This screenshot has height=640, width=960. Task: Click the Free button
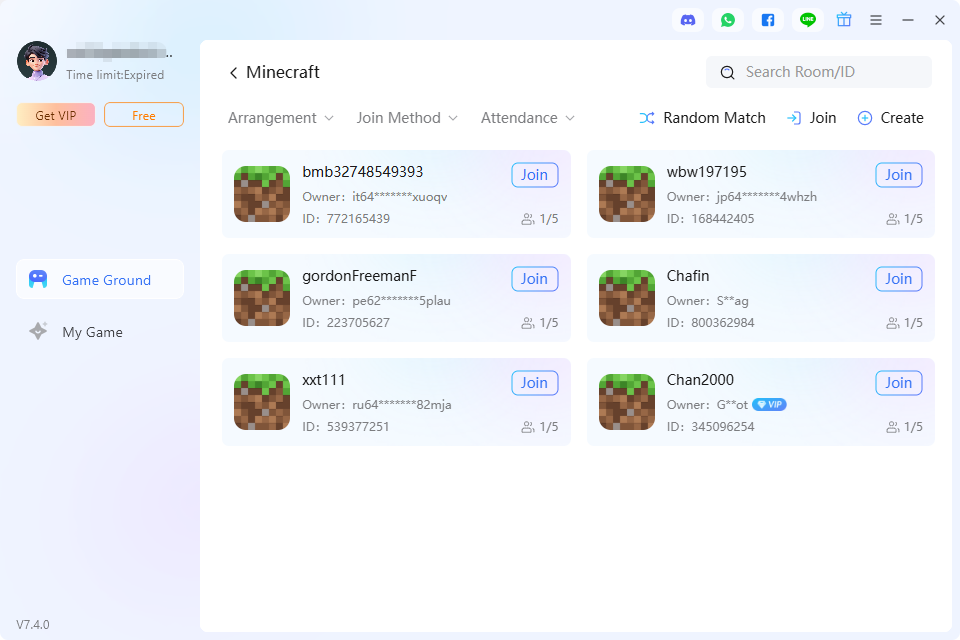tap(144, 115)
